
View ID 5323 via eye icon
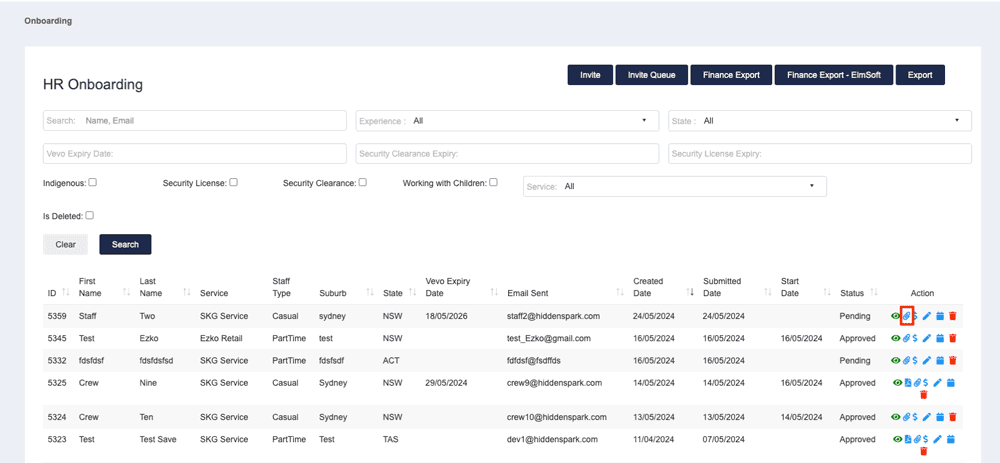pos(898,439)
